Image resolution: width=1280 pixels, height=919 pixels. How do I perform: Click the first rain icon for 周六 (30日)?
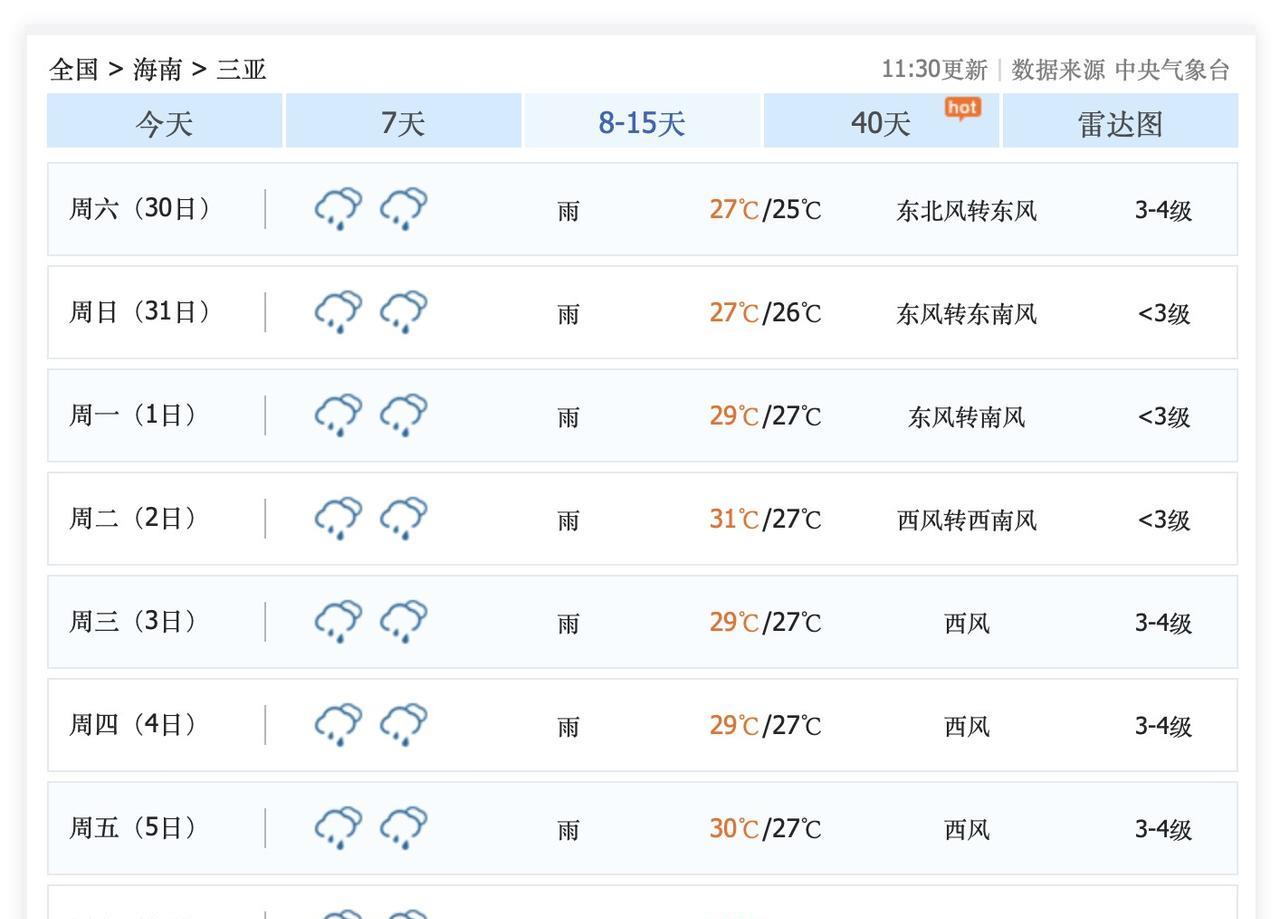pos(339,209)
